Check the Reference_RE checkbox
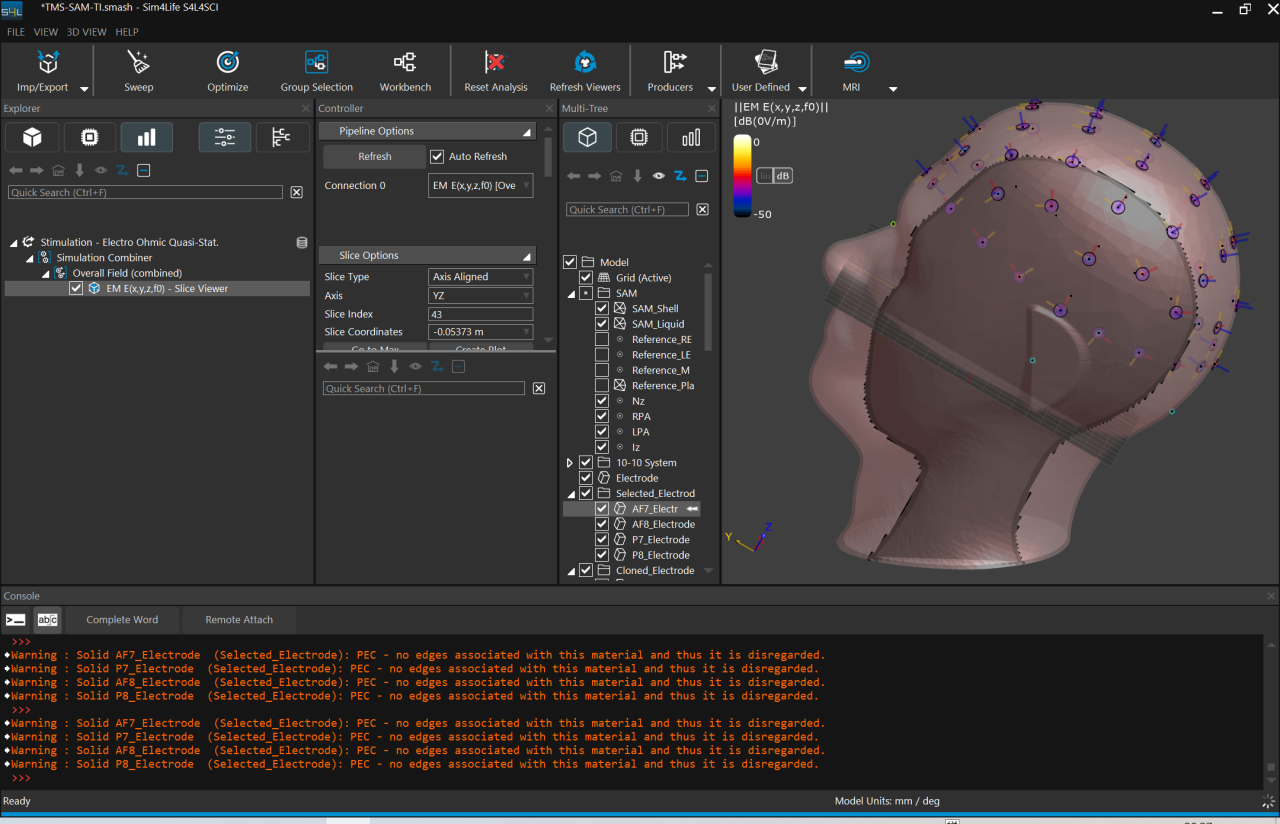Screen dimensions: 1280x824 (602, 340)
